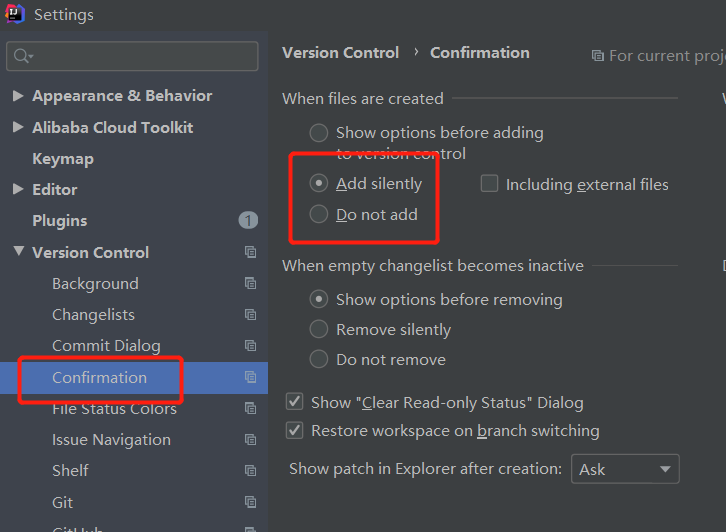726x532 pixels.
Task: Click the project-level icon beside Changelists
Action: point(250,315)
